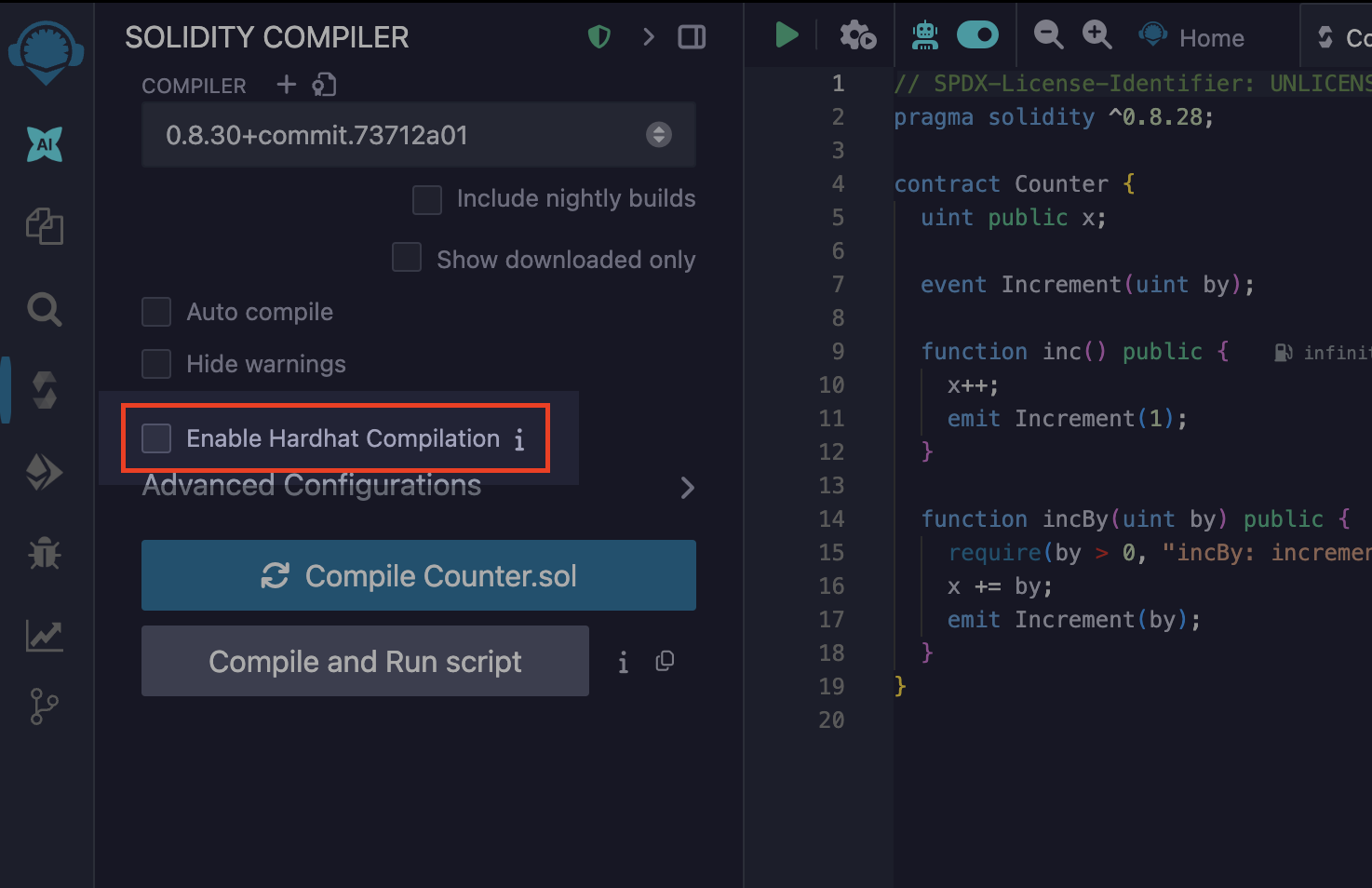Click Compile Counter.sol button

419,575
